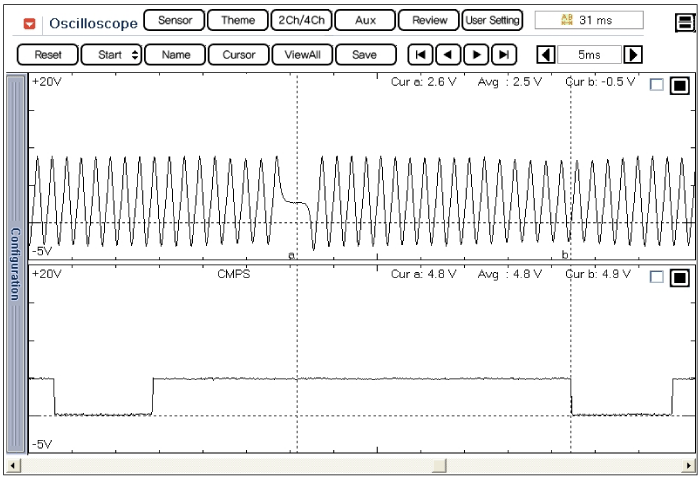The width and height of the screenshot is (700, 480).
Task: Toggle the filled black box on upper channel
Action: [x=680, y=85]
